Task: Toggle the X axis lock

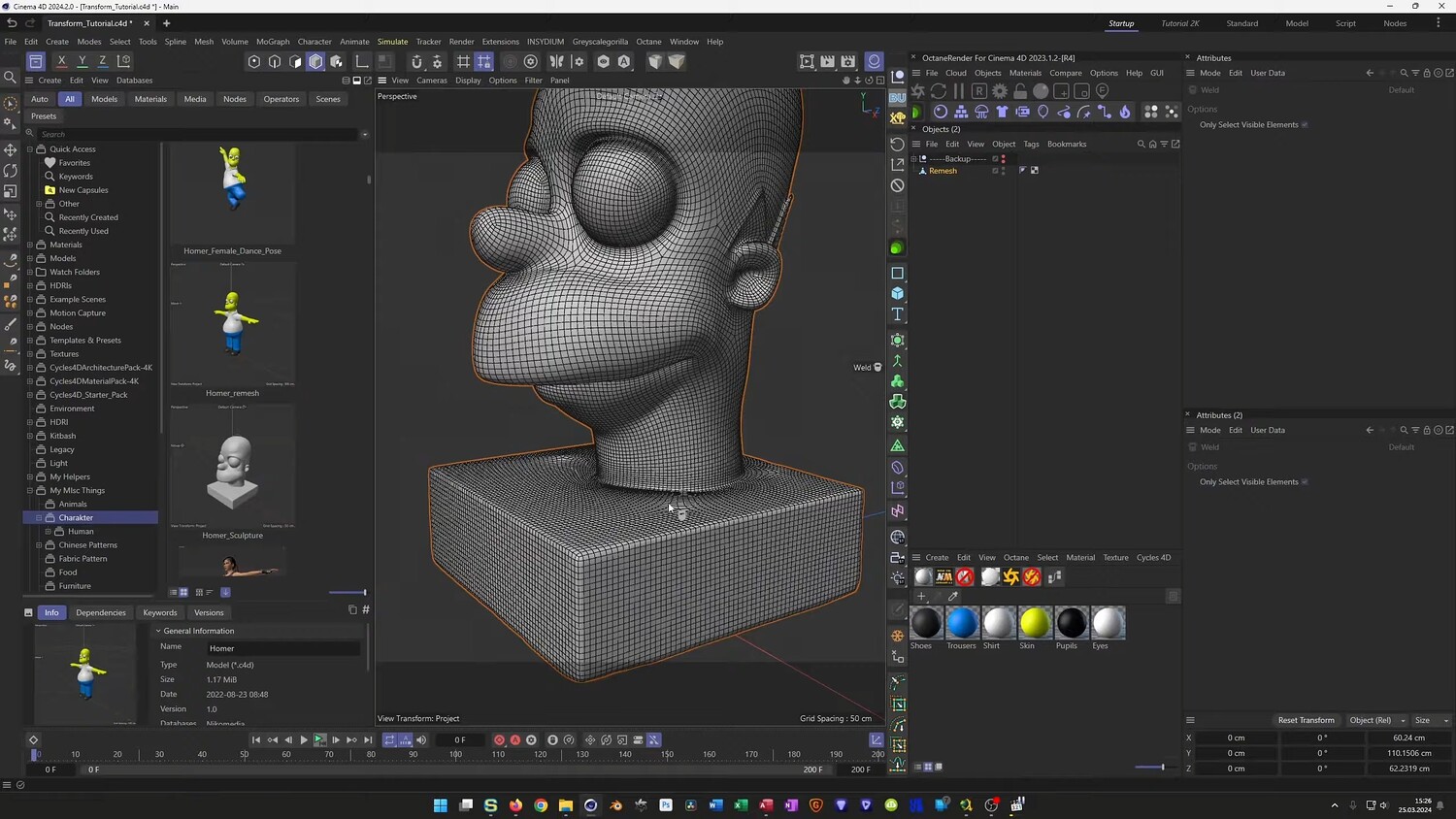Action: [61, 61]
